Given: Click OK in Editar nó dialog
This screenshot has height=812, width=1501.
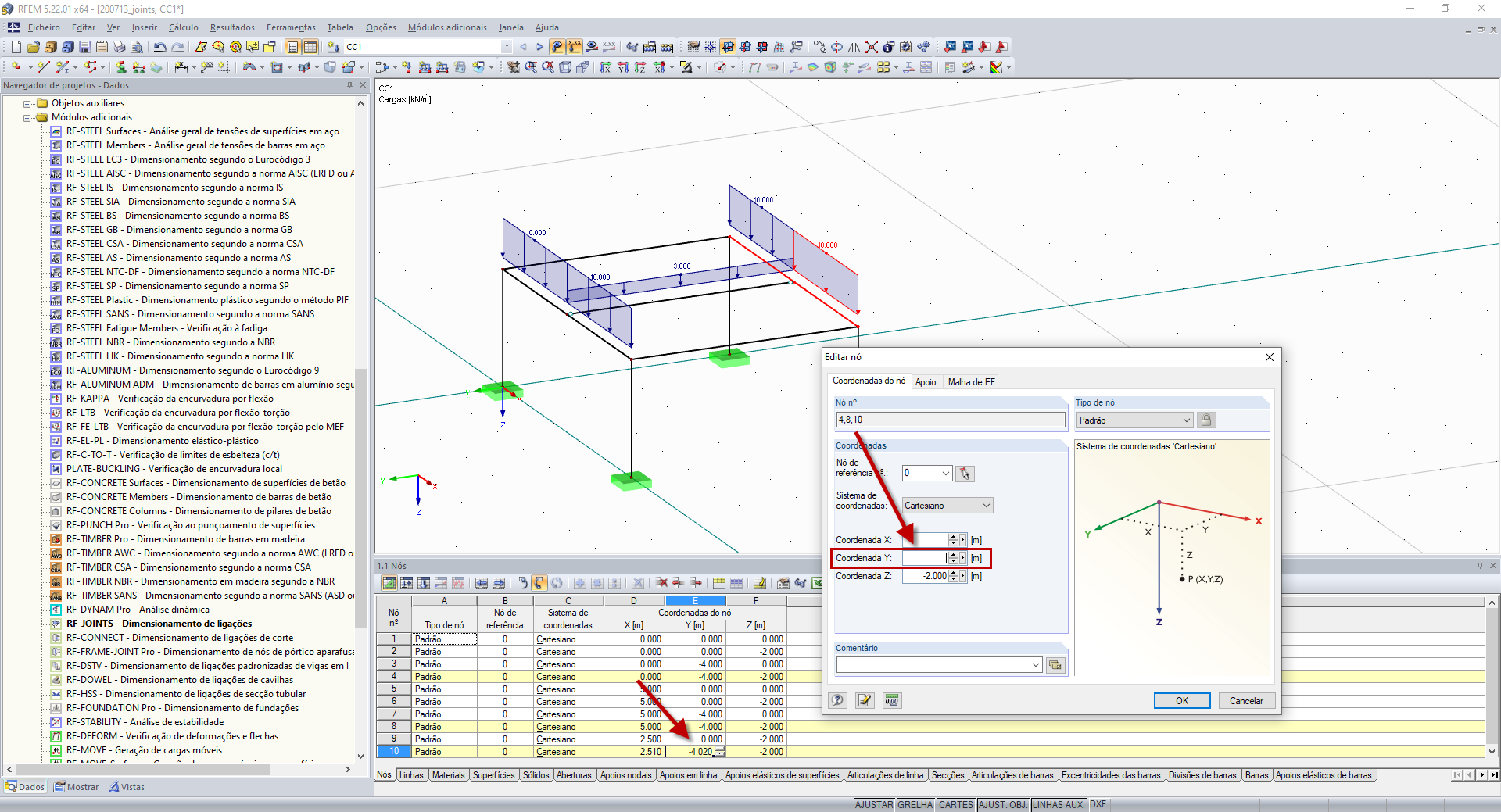Looking at the screenshot, I should [1182, 701].
